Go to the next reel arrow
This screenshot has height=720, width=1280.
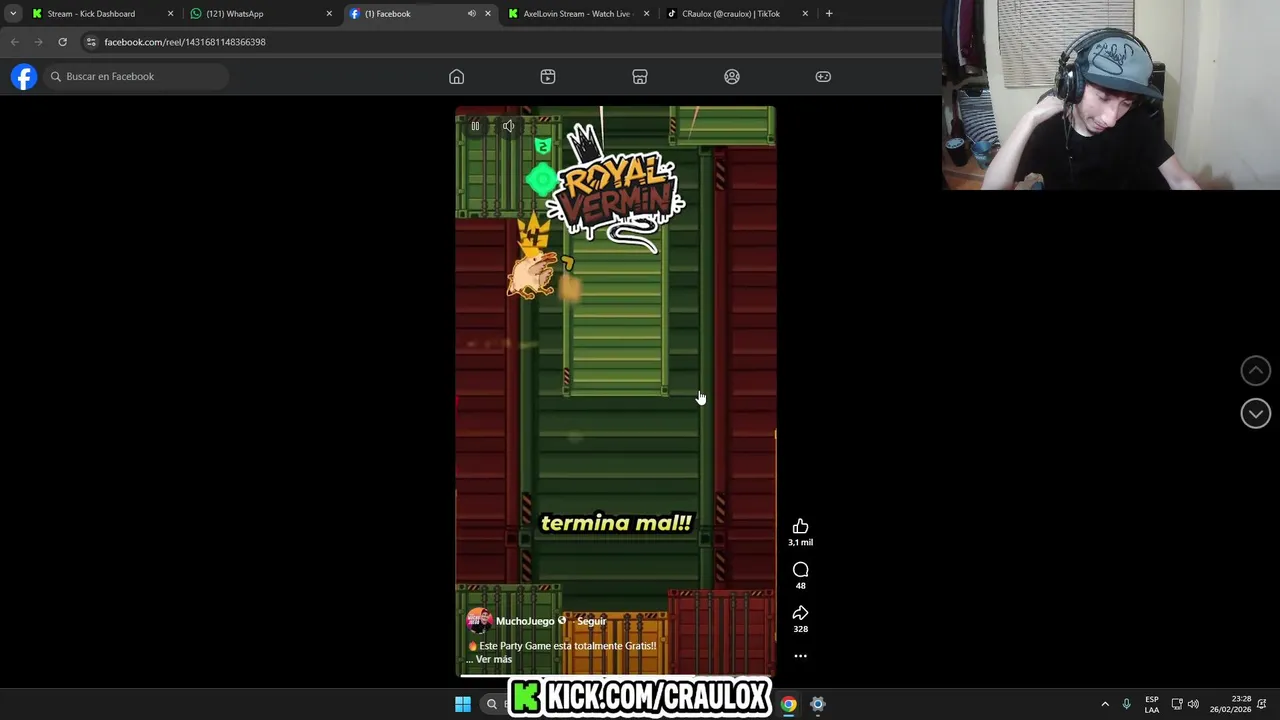[1255, 413]
